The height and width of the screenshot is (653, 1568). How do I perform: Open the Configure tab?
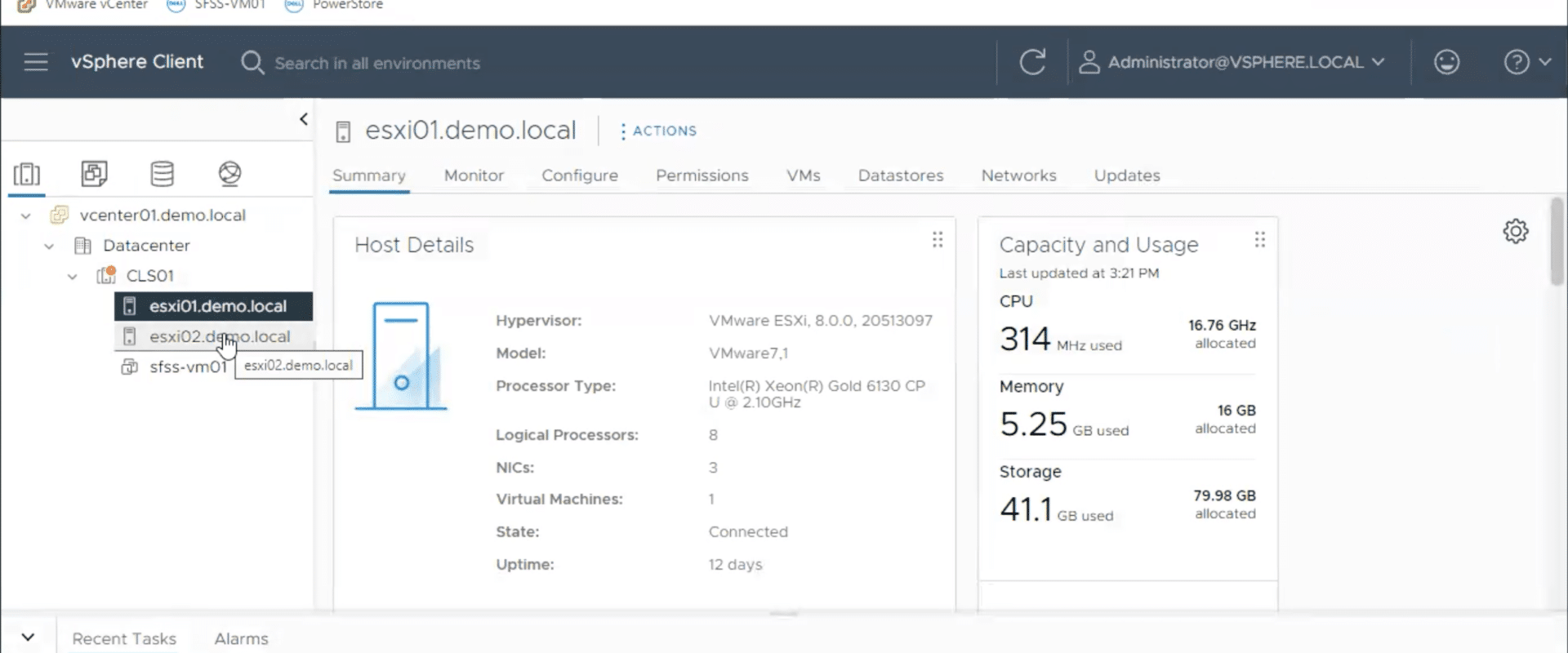pos(580,175)
